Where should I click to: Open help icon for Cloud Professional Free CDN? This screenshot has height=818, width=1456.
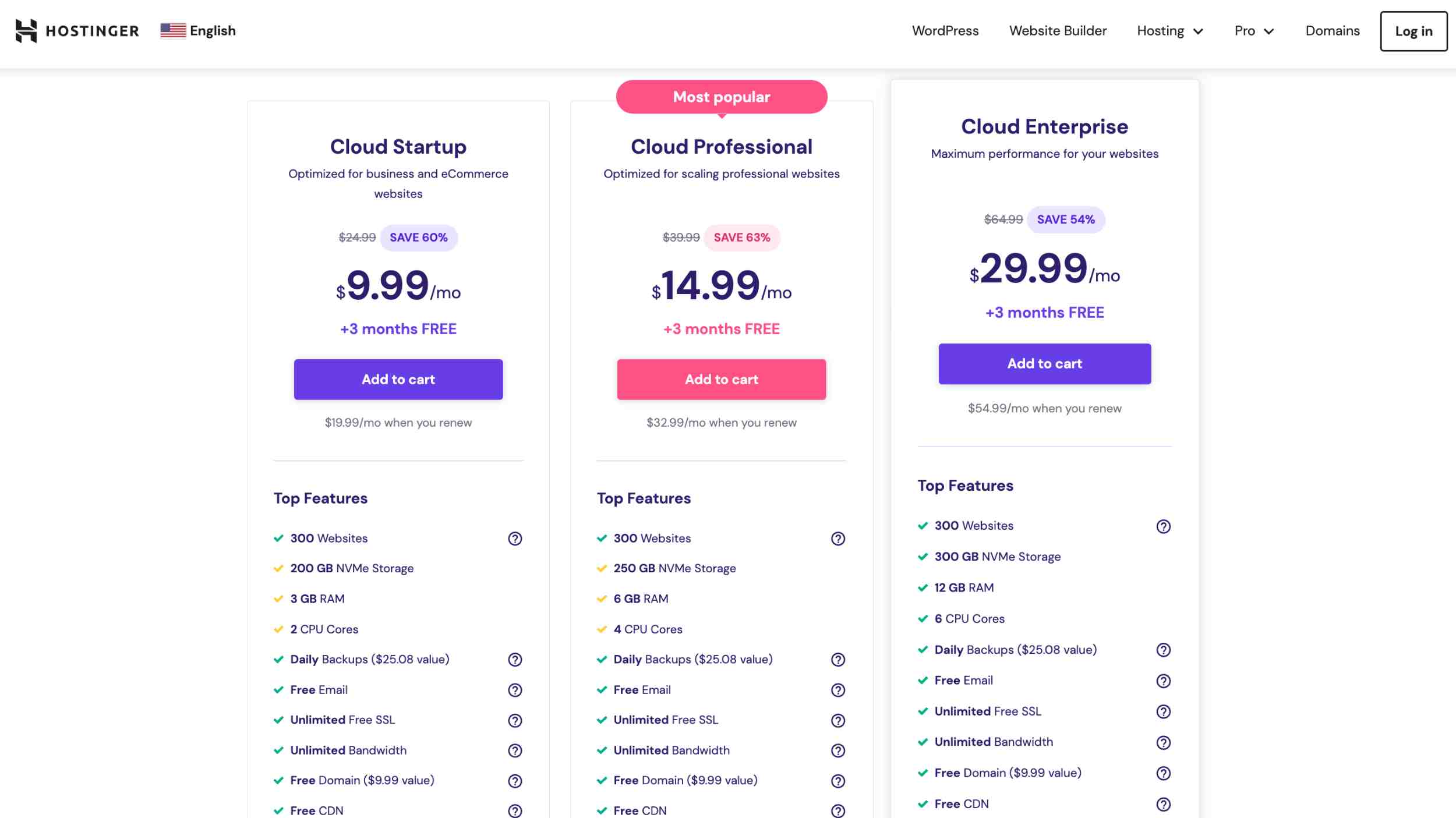(838, 811)
